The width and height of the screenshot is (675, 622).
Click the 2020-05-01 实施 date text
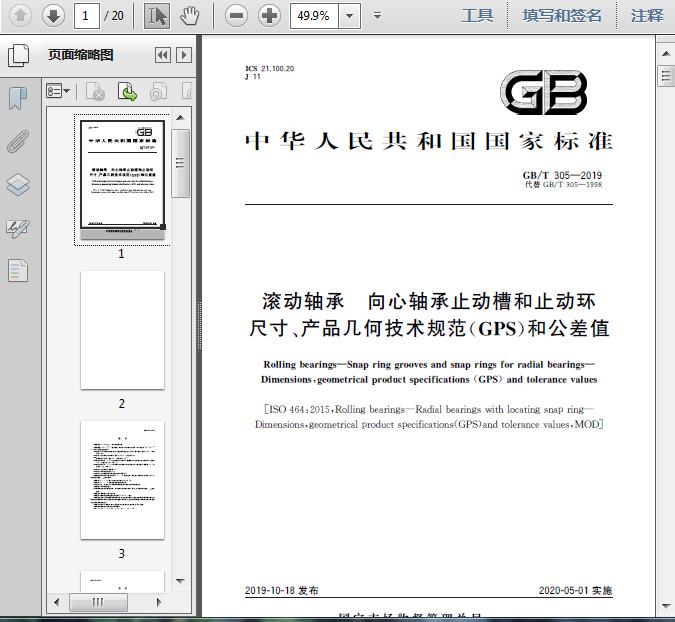pos(576,590)
